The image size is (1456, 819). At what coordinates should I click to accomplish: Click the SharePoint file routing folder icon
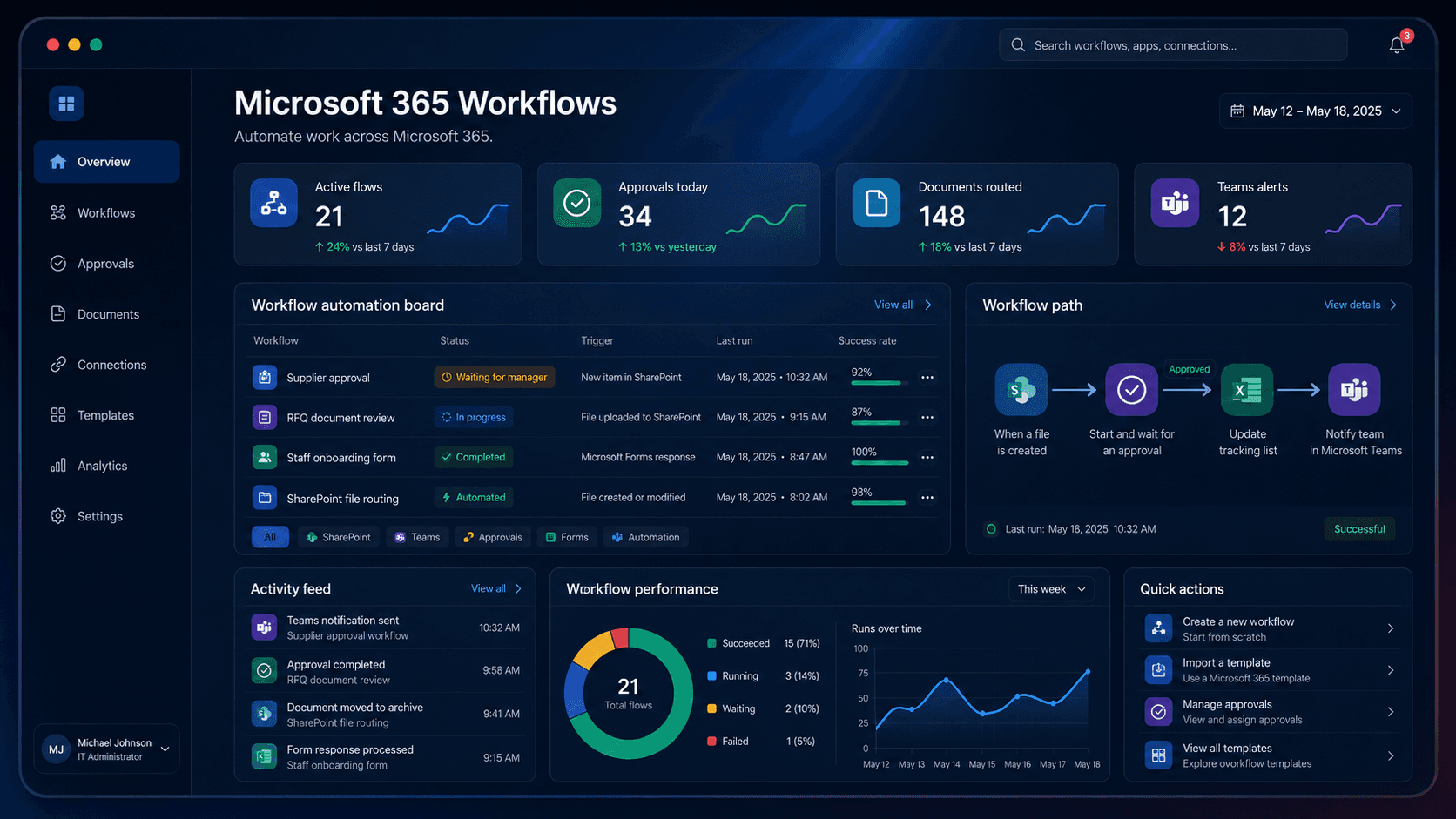pos(265,498)
